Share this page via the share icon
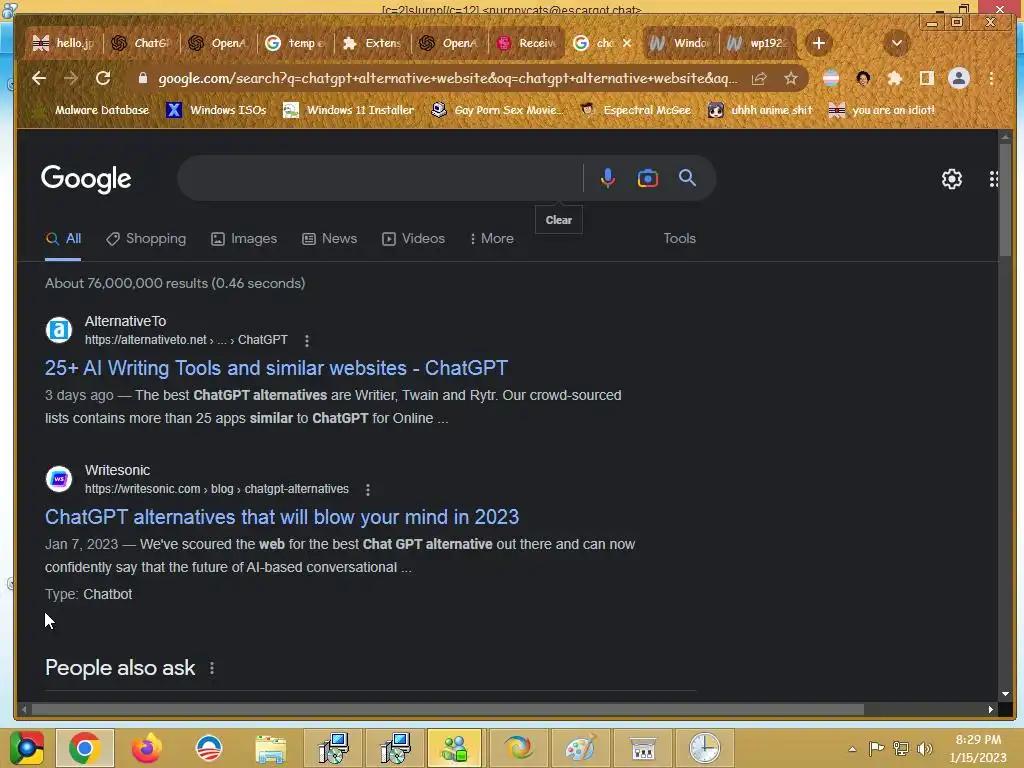Image resolution: width=1024 pixels, height=768 pixels. pyautogui.click(x=759, y=78)
